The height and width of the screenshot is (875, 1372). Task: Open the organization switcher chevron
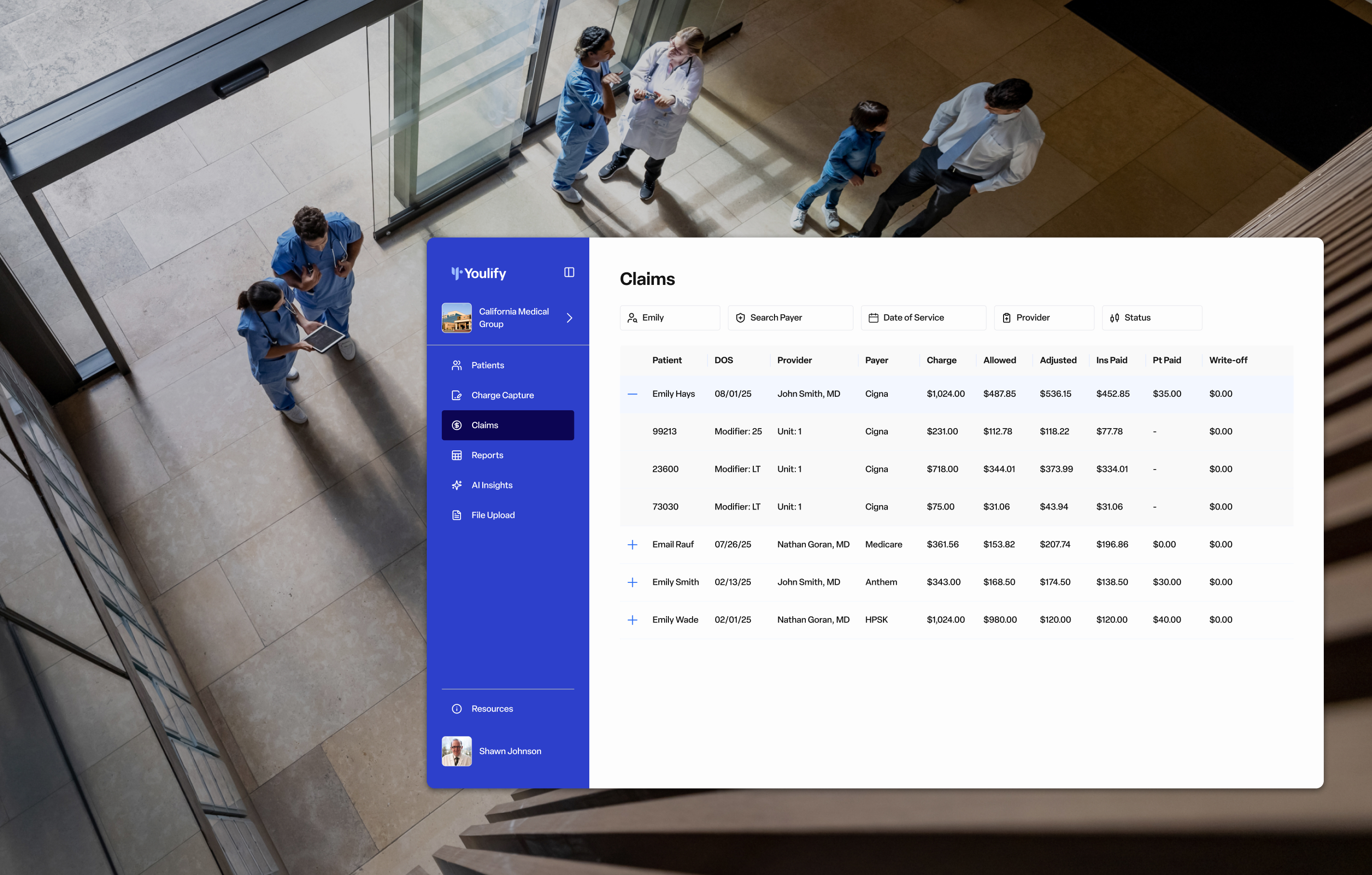(569, 318)
